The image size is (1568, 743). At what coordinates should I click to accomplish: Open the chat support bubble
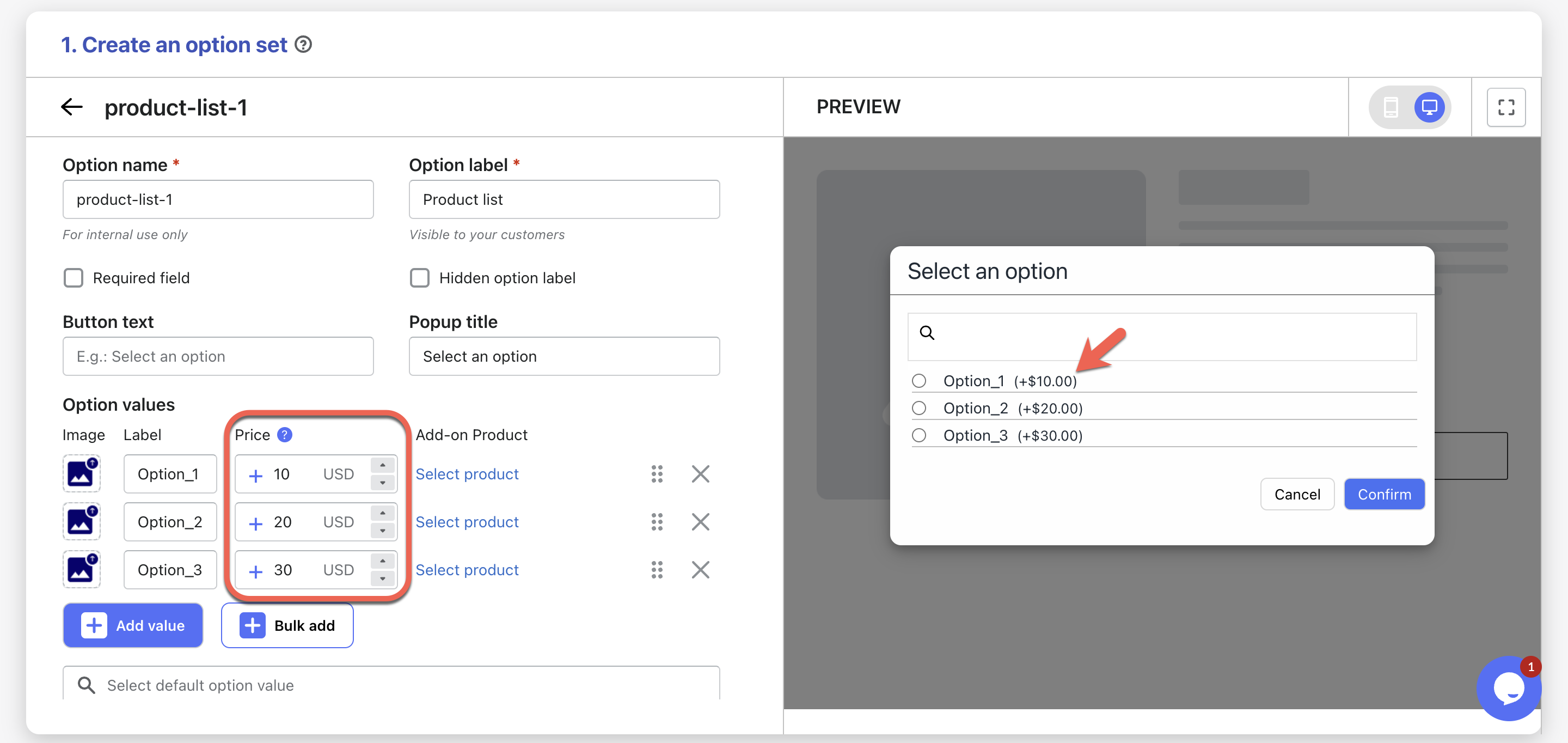pos(1508,688)
